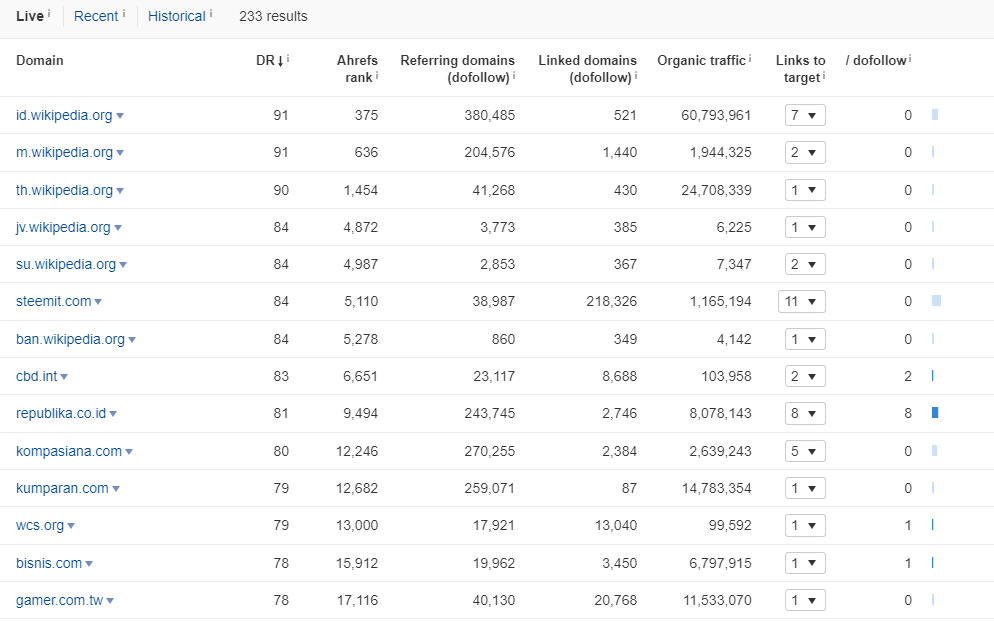Open links-to-target dropdown for cbd.int
The width and height of the screenshot is (994, 621).
point(805,376)
